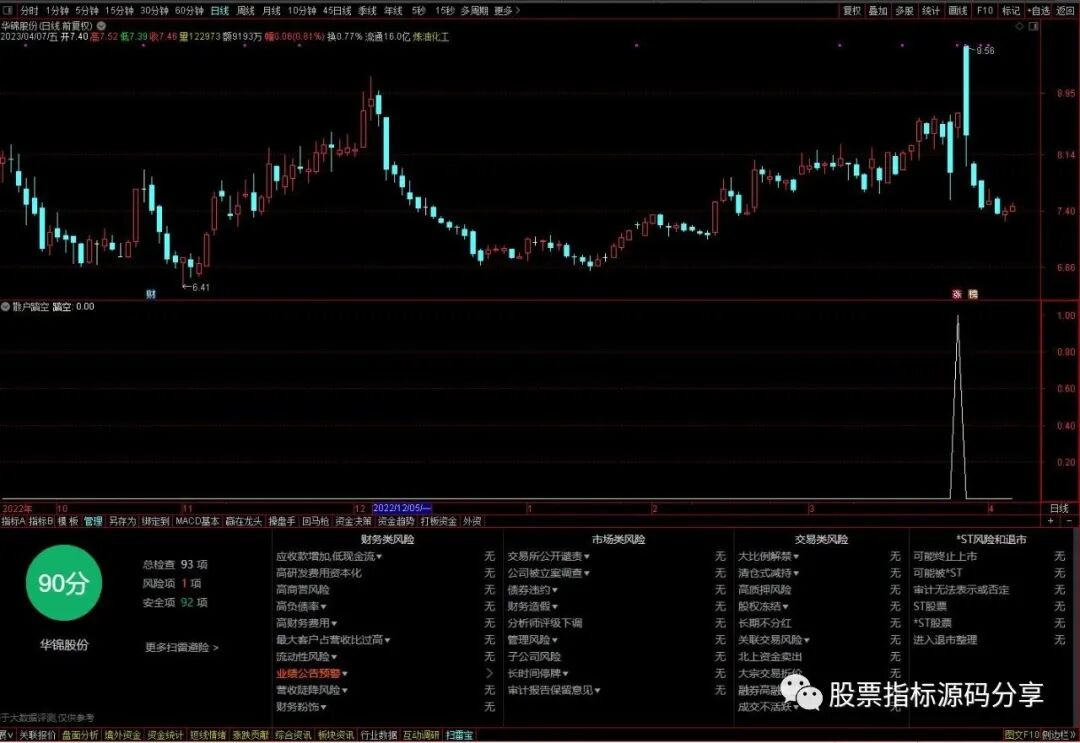Expand the 交易所公开谴责 item
This screenshot has width=1080, height=743.
[549, 556]
